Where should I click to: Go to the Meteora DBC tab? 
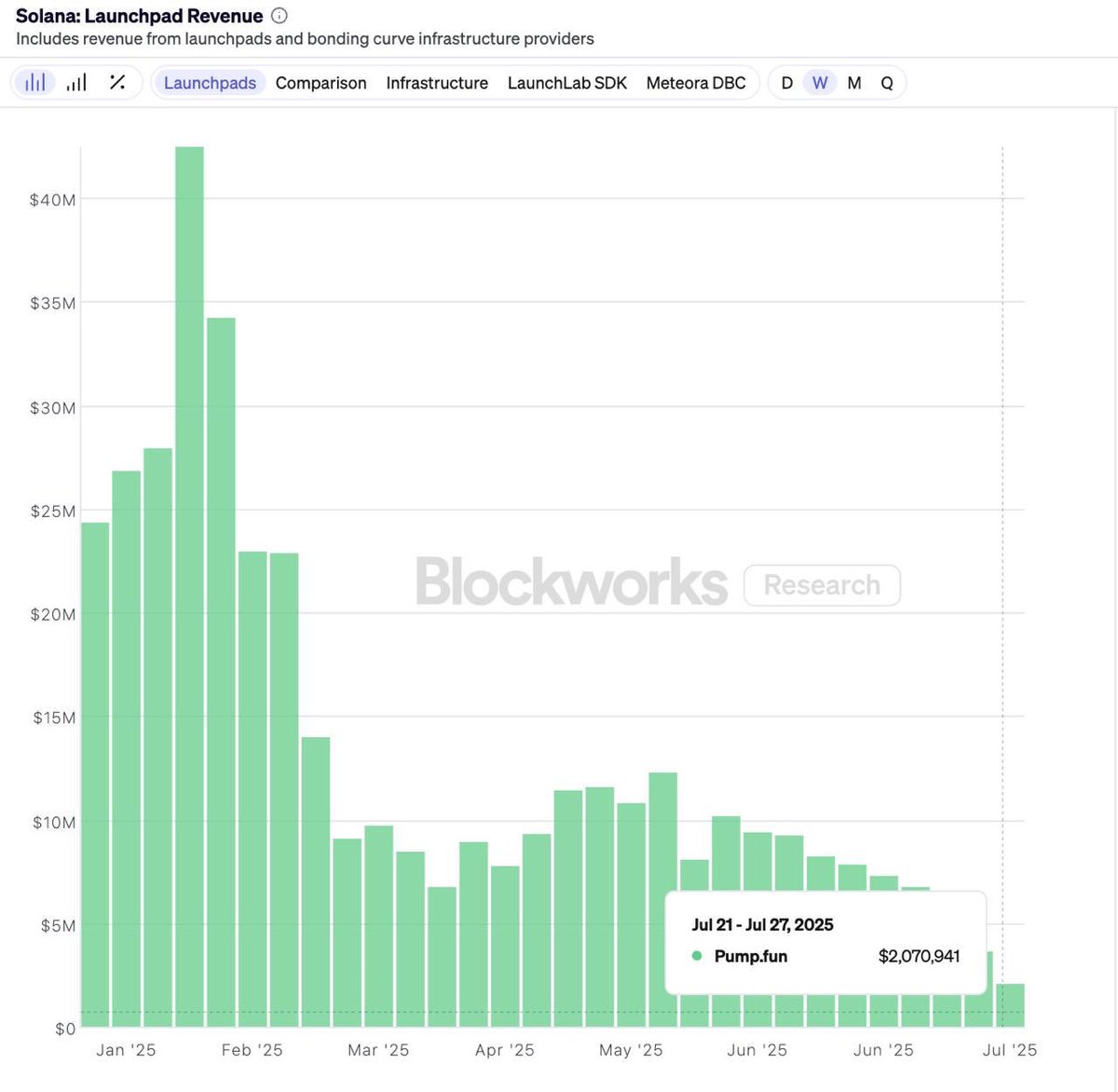coord(696,83)
